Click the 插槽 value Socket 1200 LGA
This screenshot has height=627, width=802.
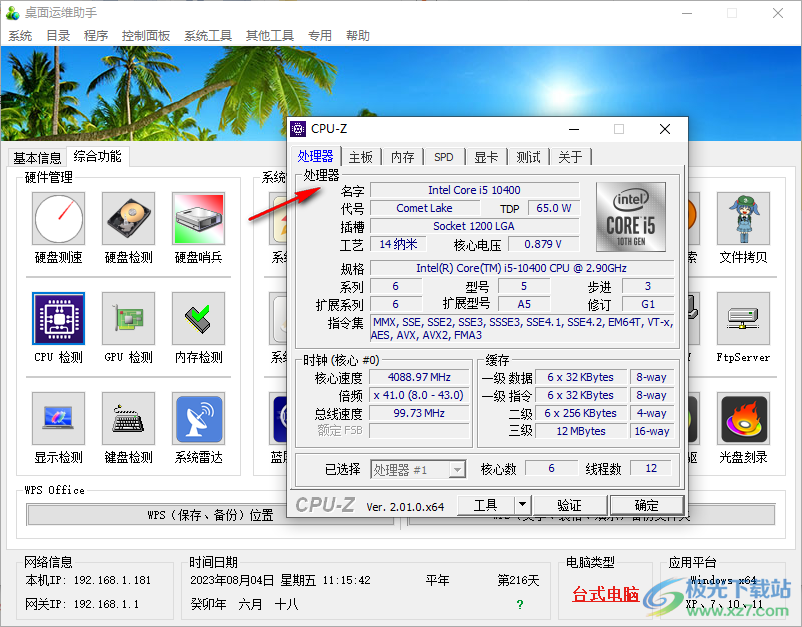click(474, 226)
